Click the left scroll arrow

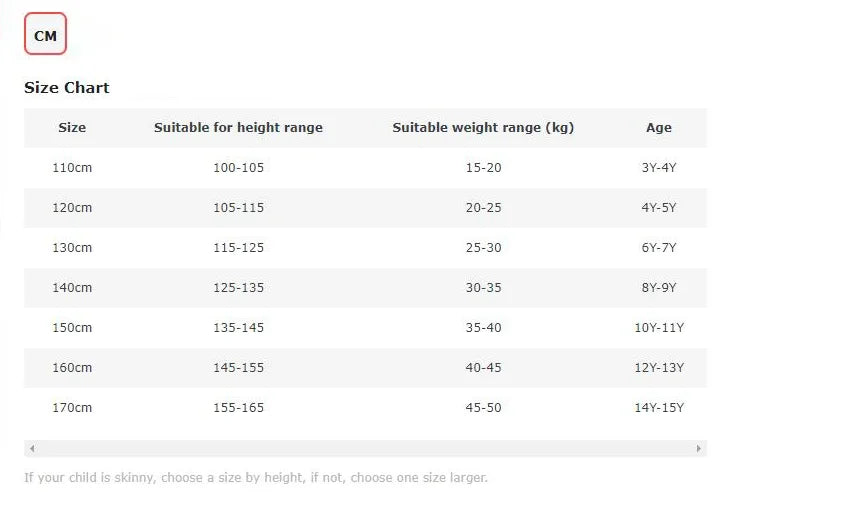pyautogui.click(x=32, y=449)
